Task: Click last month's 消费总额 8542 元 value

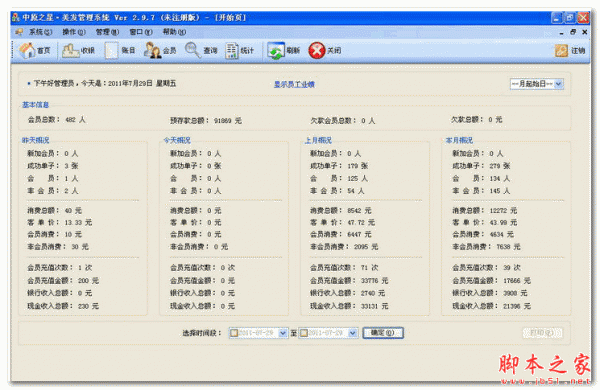Action: [341, 211]
